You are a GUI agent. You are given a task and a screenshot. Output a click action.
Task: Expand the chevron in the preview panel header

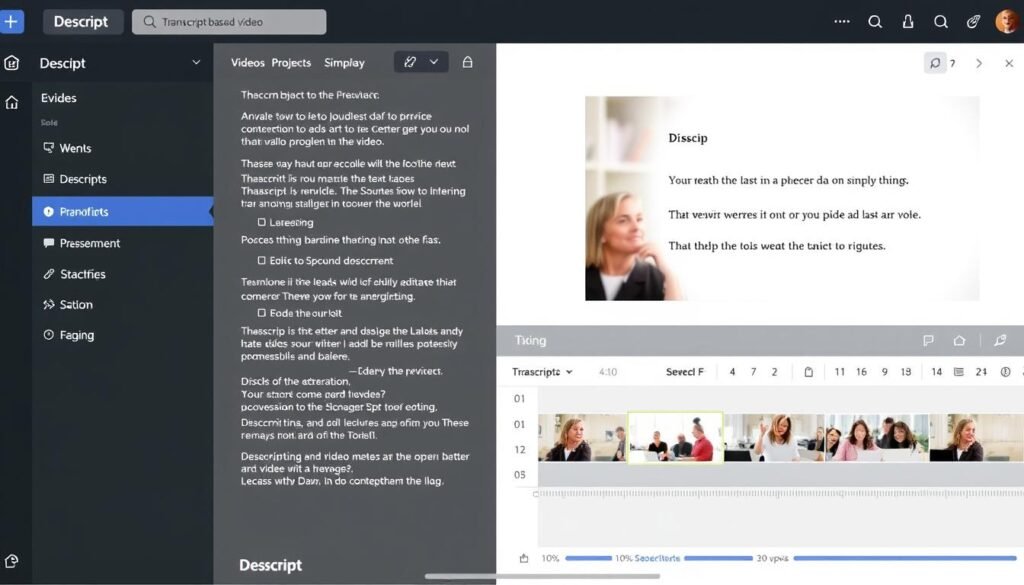tap(980, 62)
